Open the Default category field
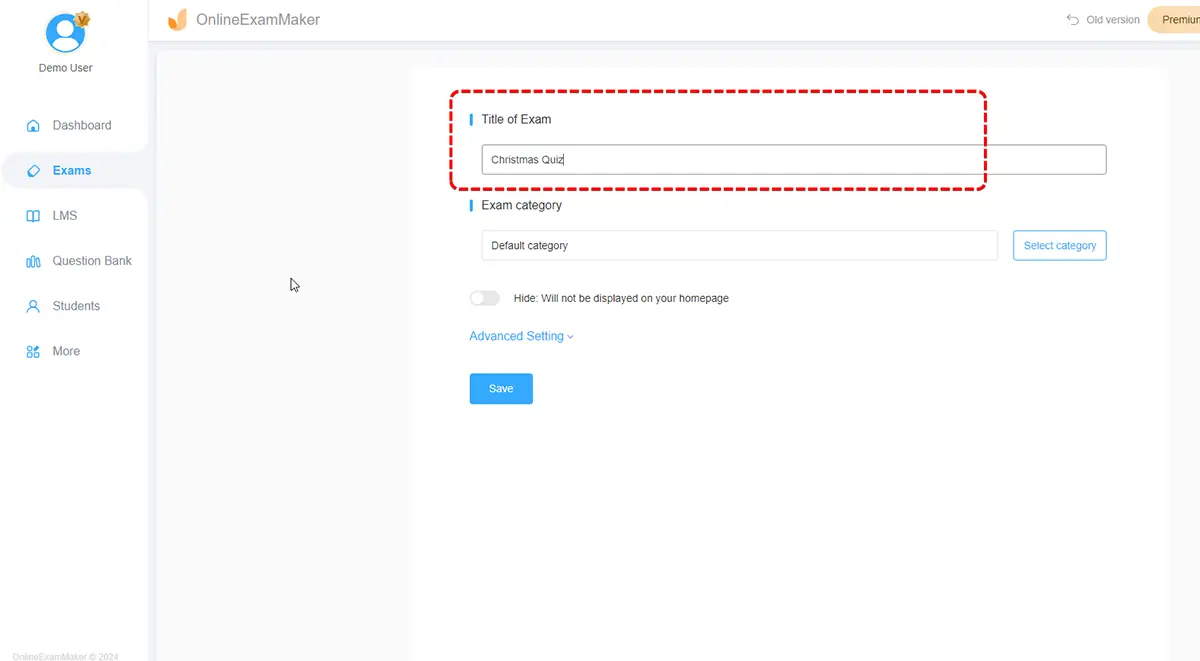 [x=739, y=246]
